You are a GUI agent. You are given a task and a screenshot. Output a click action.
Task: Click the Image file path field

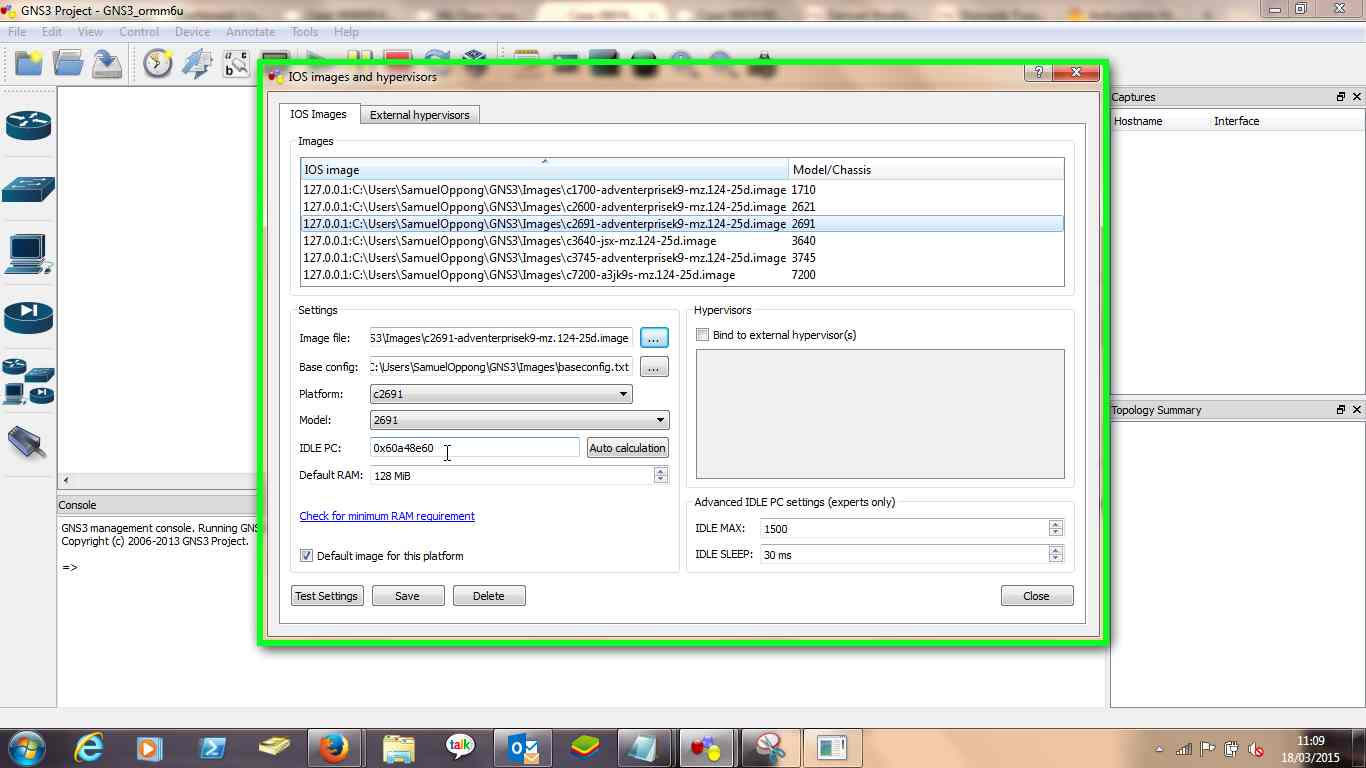[x=500, y=338]
